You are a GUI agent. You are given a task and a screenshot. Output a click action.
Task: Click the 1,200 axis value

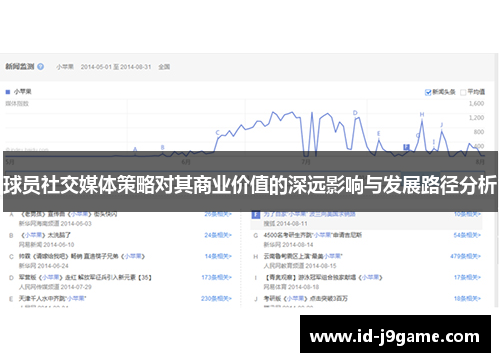476,118
